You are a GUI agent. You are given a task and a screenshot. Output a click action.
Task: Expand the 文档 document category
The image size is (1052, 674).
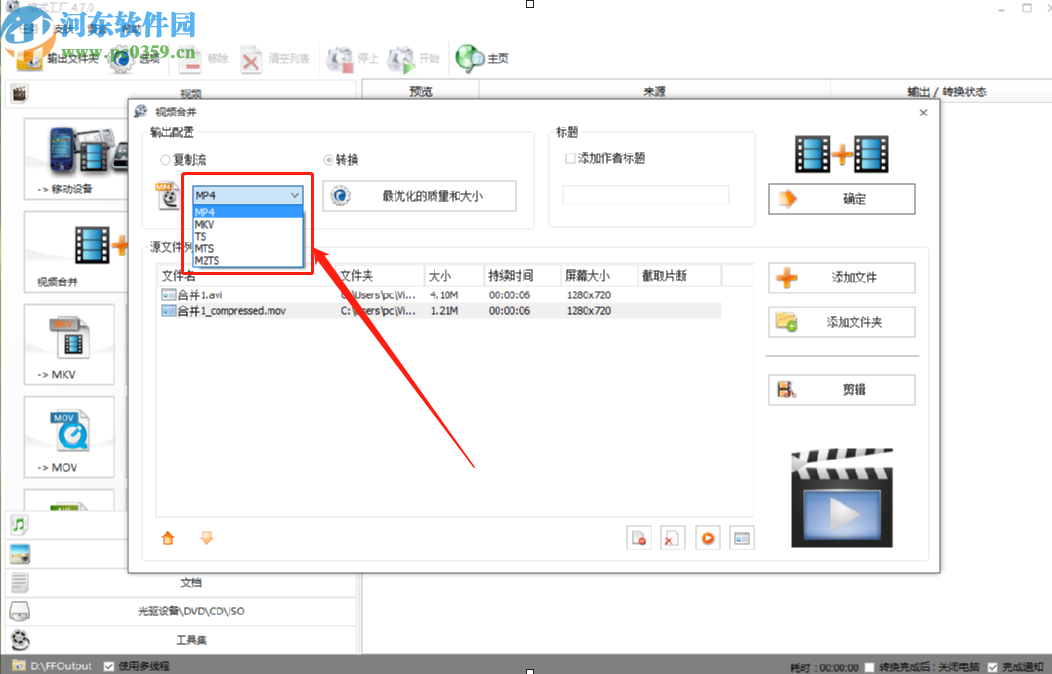coord(191,582)
